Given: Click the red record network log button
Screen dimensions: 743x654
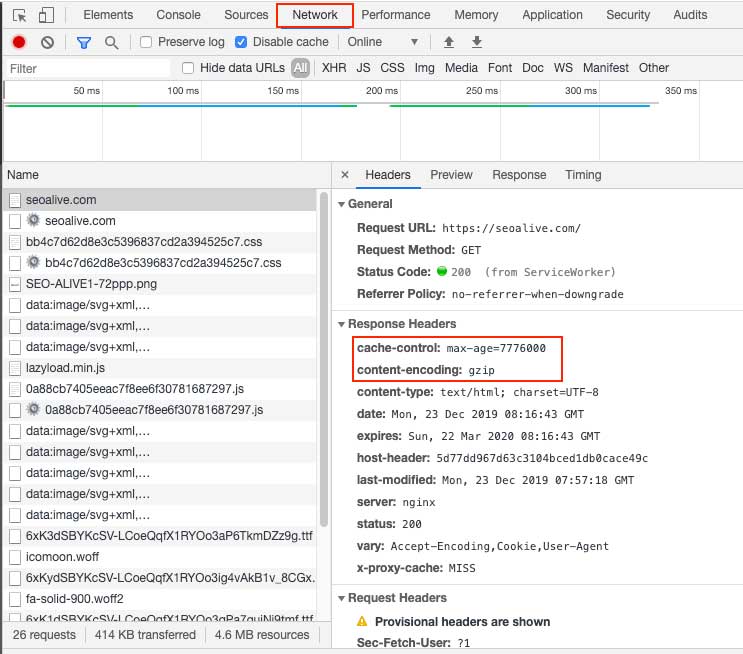Looking at the screenshot, I should [19, 42].
